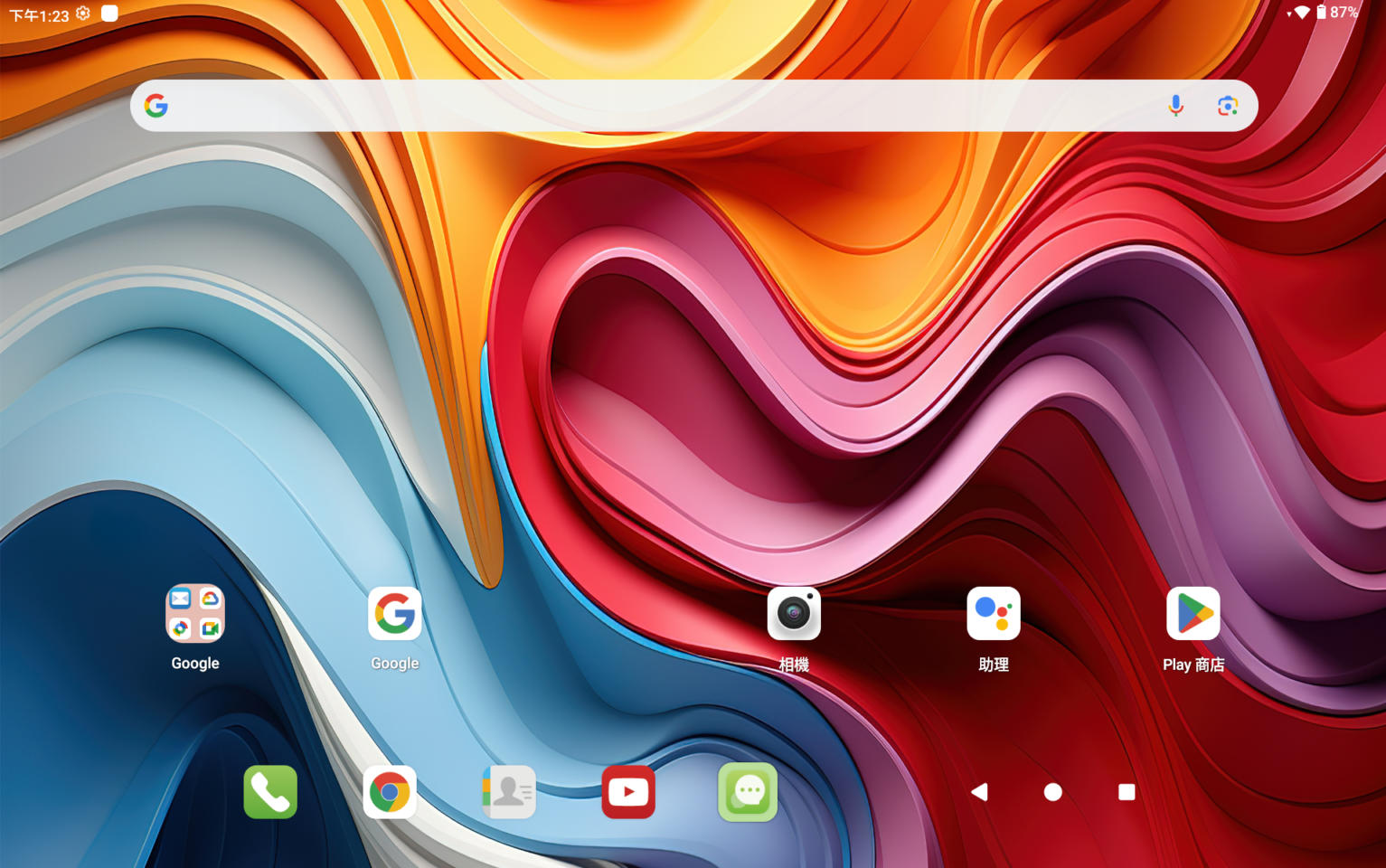Tap the white square notification icon
Viewport: 1386px width, 868px height.
[x=109, y=13]
